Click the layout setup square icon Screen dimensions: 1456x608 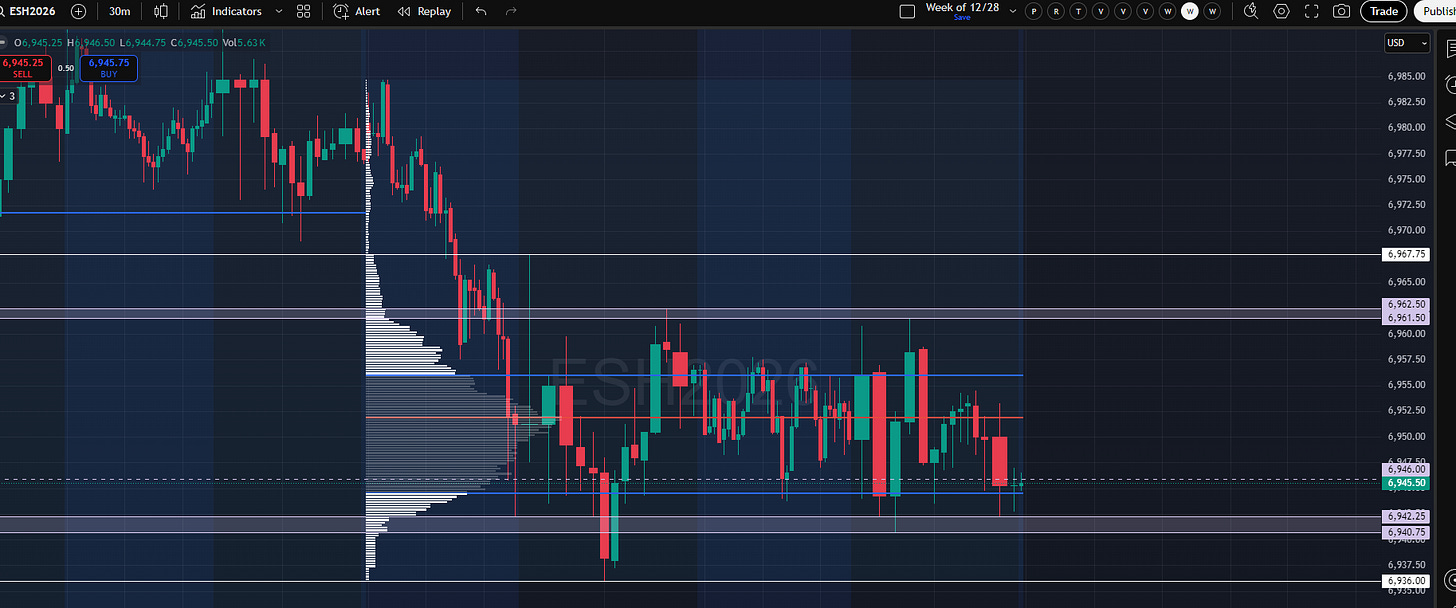pyautogui.click(x=907, y=11)
